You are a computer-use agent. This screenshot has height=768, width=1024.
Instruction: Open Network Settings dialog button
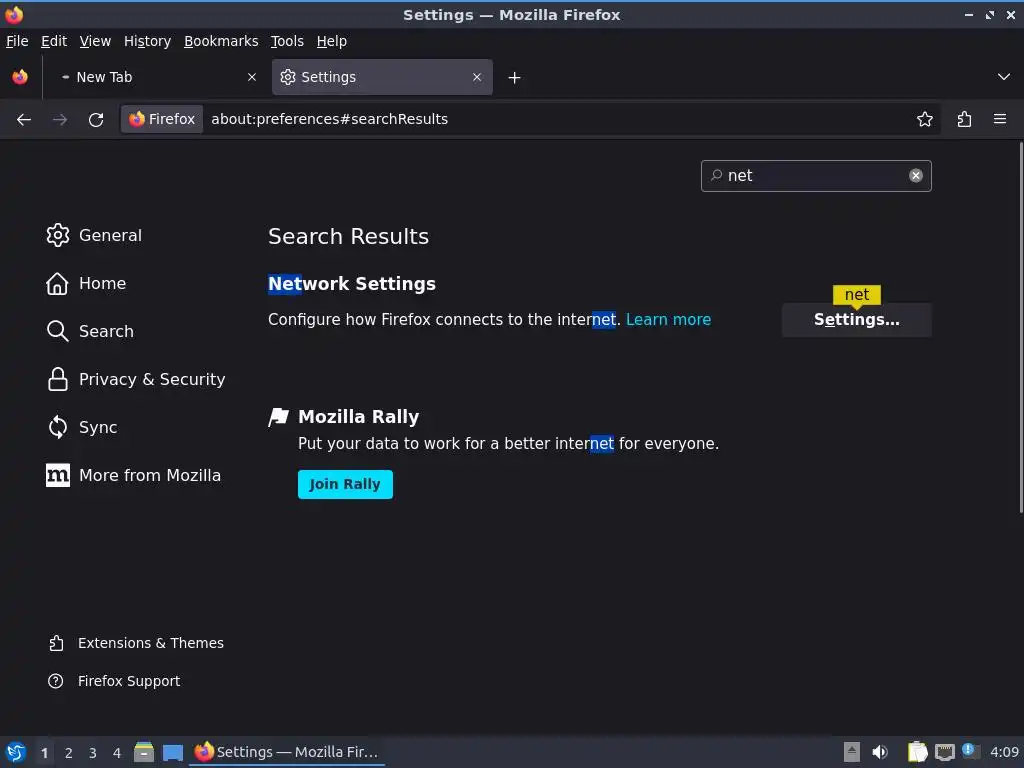coord(856,320)
